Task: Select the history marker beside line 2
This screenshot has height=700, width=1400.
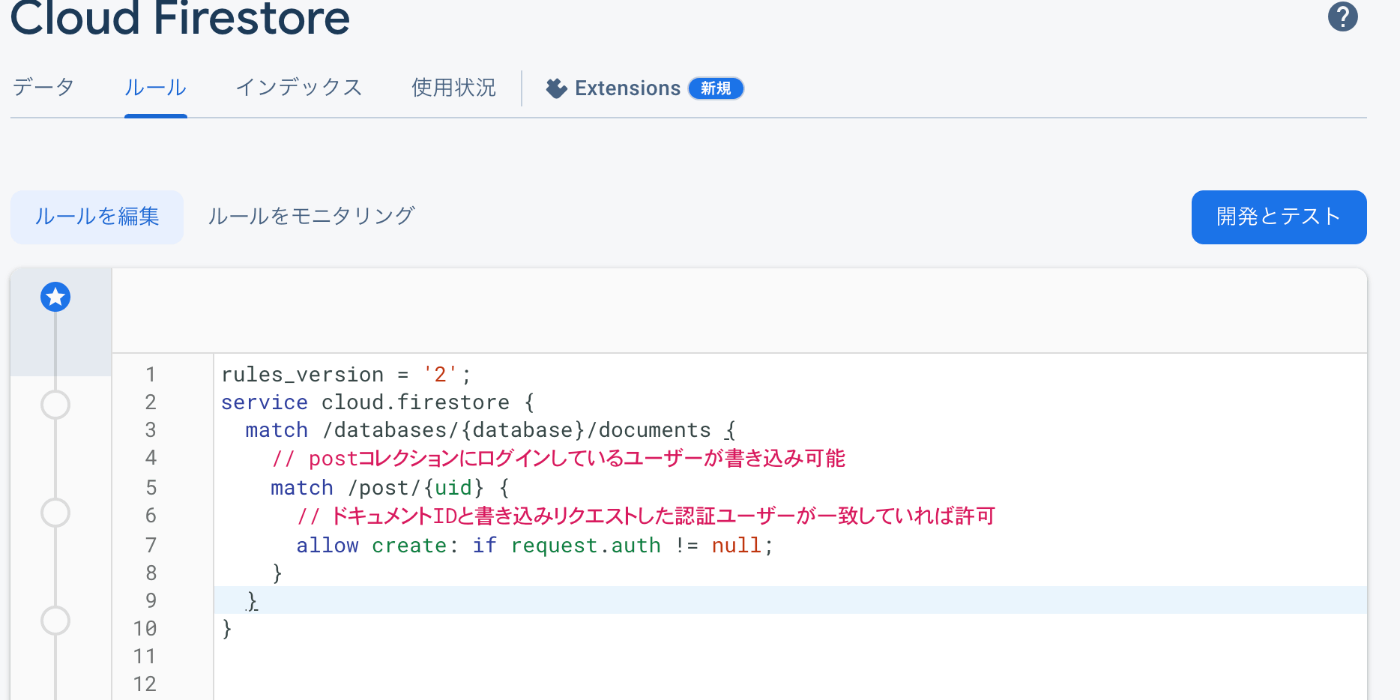Action: point(55,404)
